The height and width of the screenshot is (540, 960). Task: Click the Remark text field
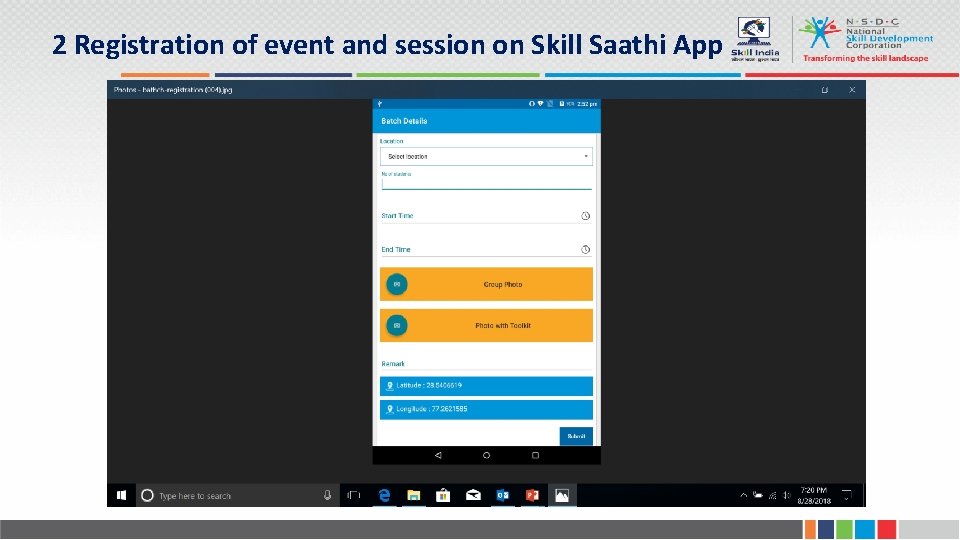[486, 364]
